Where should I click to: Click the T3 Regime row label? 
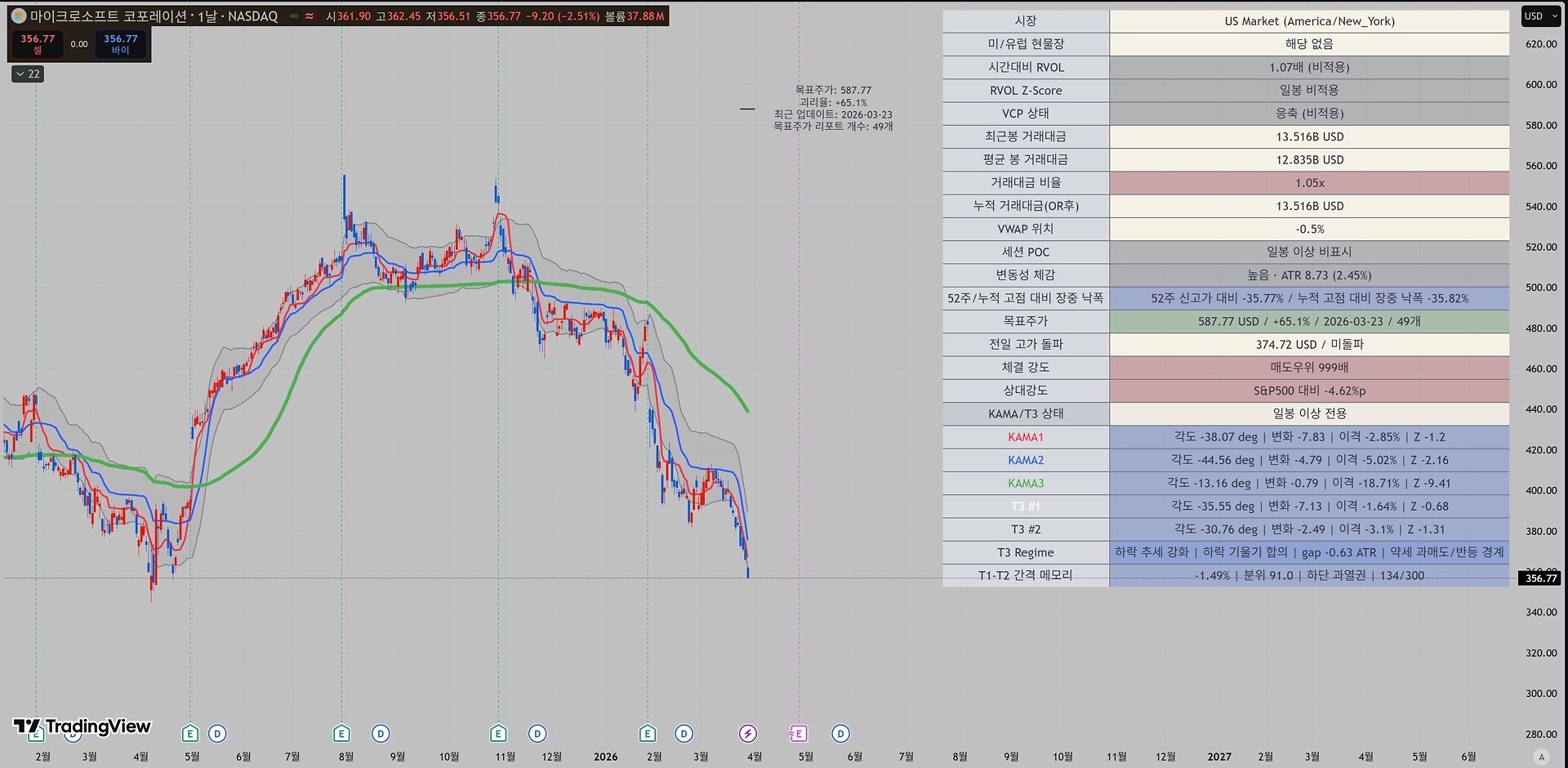click(1025, 553)
